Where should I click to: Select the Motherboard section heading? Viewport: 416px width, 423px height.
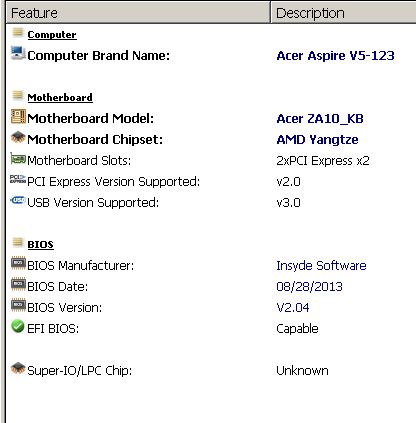(x=60, y=97)
